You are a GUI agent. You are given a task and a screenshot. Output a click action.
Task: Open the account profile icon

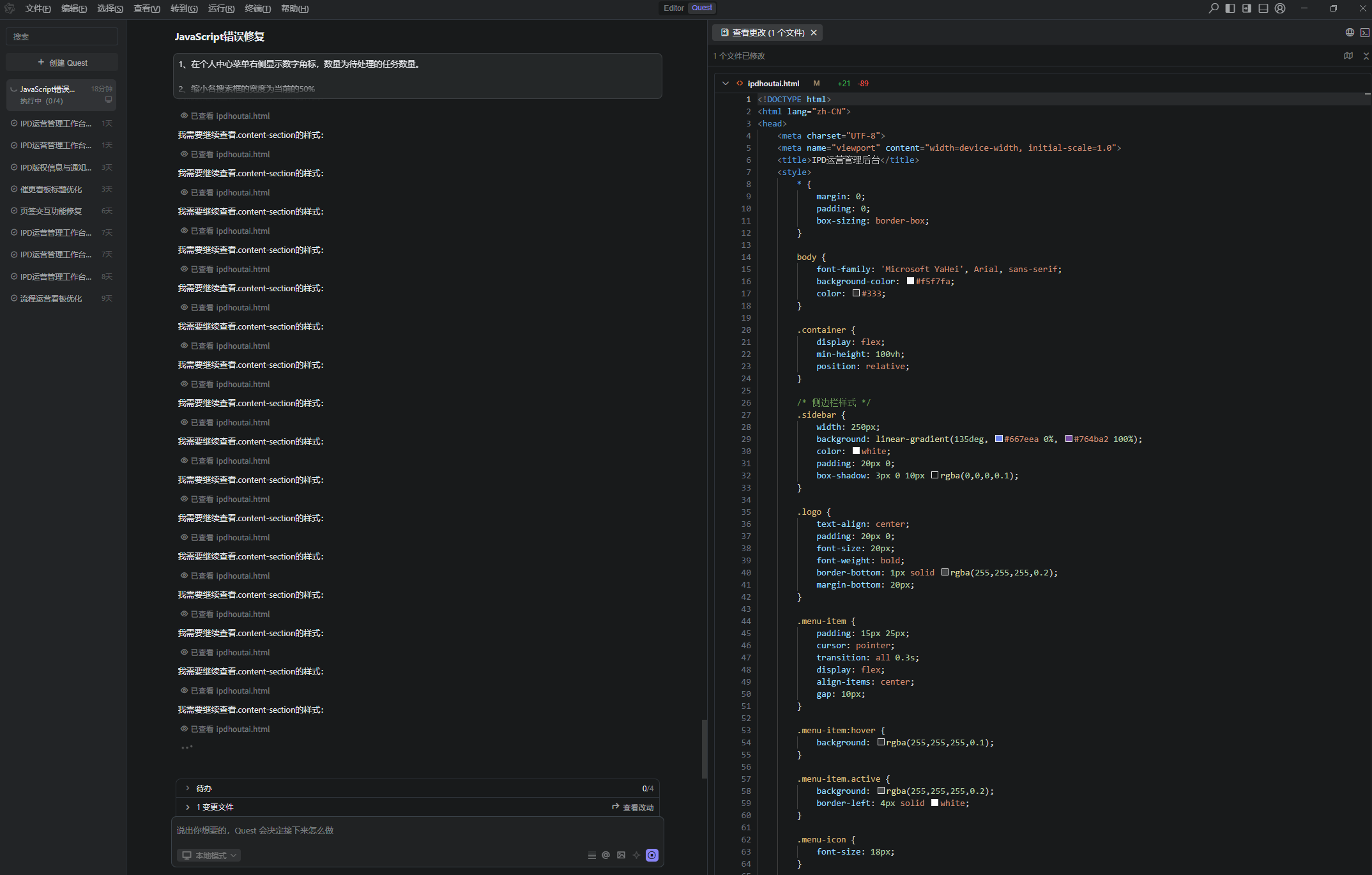click(1280, 8)
